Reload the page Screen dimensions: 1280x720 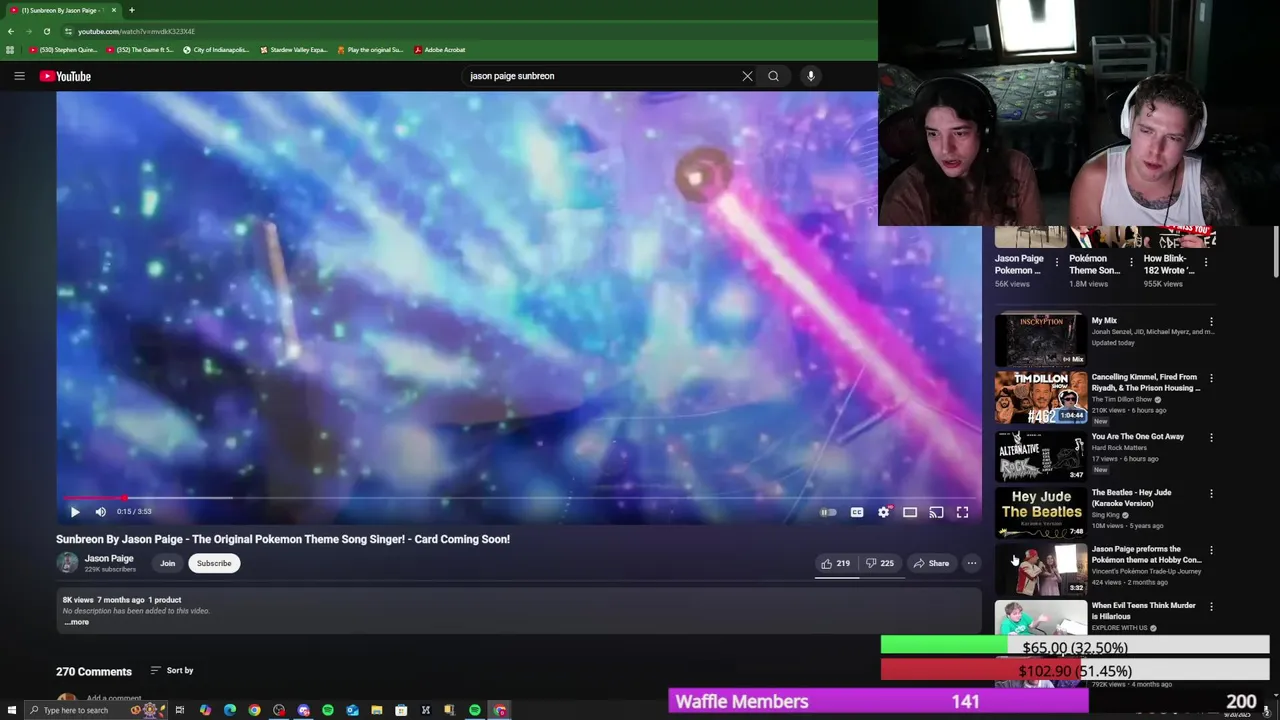(46, 31)
